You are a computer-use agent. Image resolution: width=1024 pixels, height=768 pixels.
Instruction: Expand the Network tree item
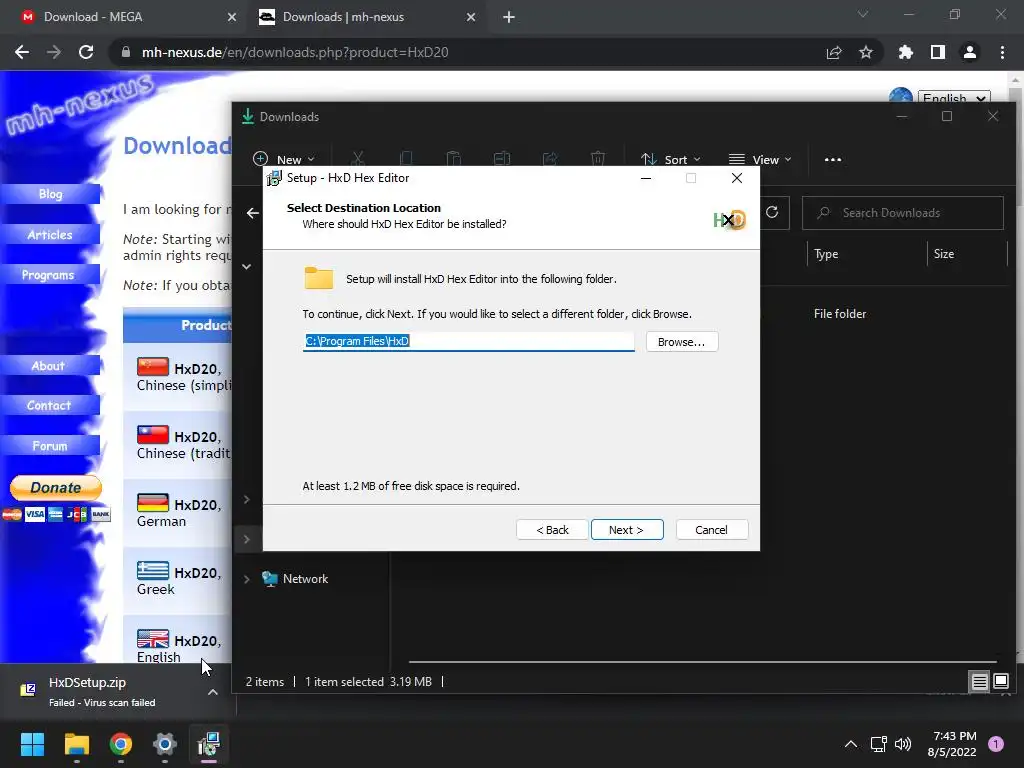point(247,579)
